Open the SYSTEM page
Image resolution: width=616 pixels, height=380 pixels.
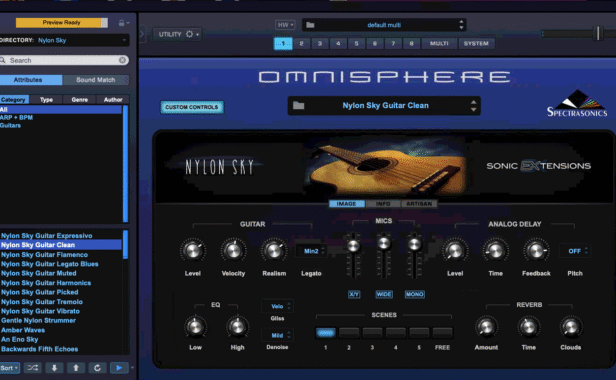pos(476,43)
